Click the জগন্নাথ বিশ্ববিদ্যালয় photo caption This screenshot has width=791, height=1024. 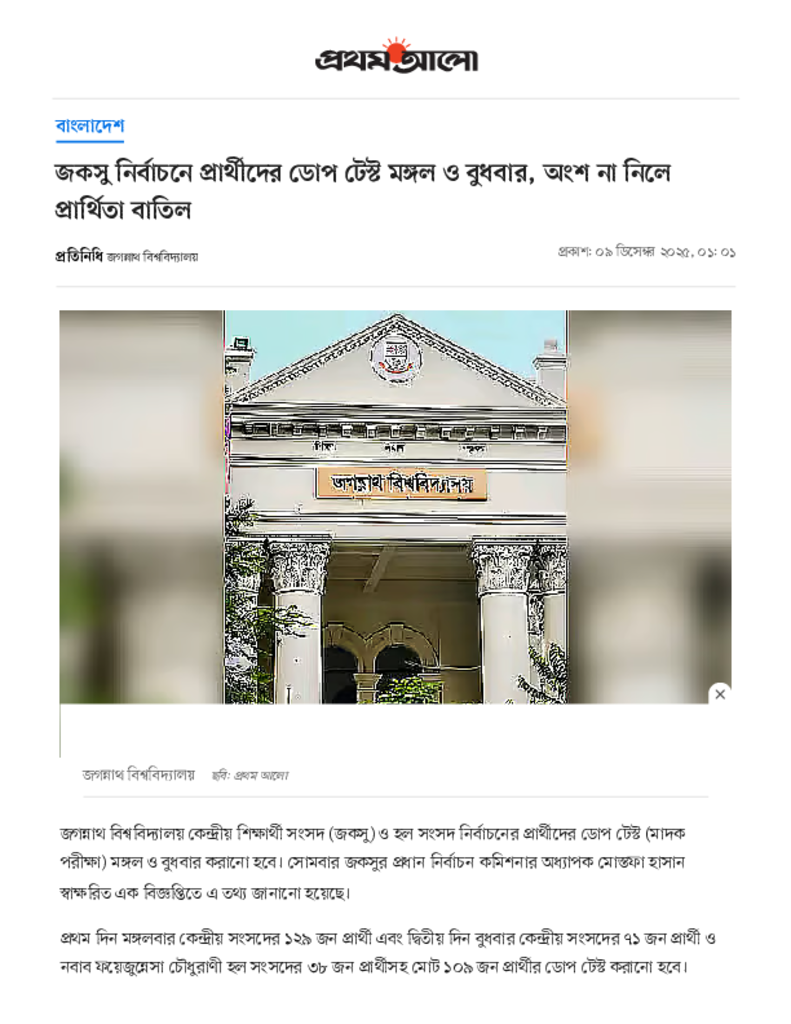pos(138,775)
